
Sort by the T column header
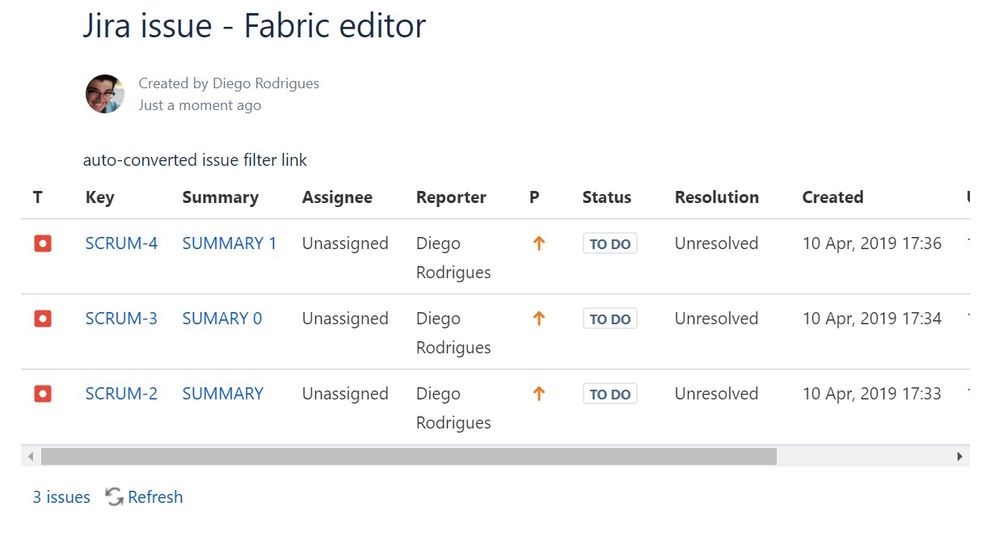pos(38,197)
